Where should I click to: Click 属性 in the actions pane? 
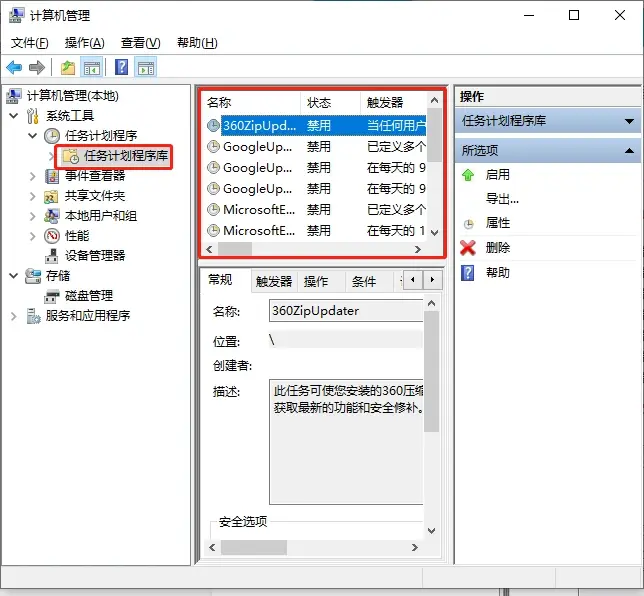click(498, 223)
